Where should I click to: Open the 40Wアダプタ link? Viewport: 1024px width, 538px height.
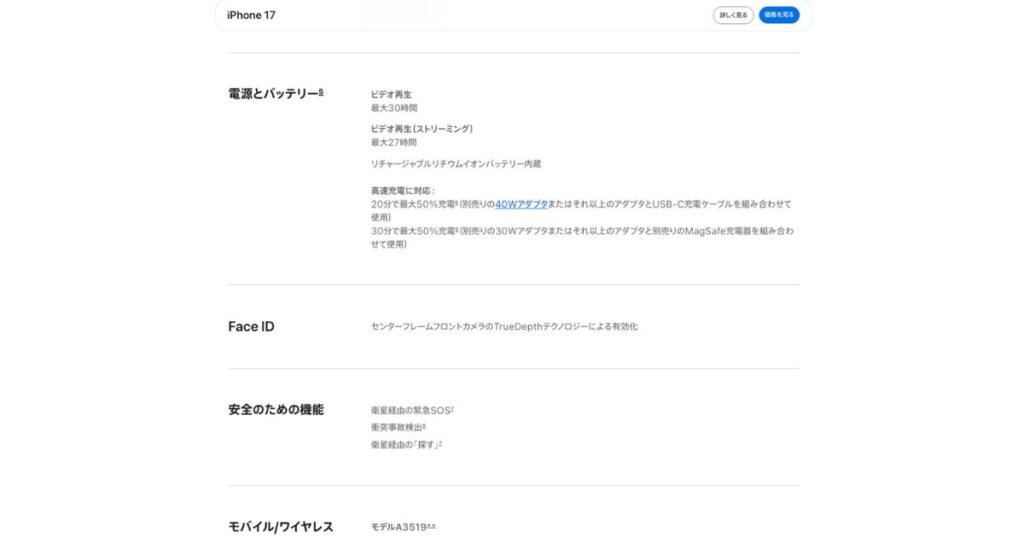point(521,204)
